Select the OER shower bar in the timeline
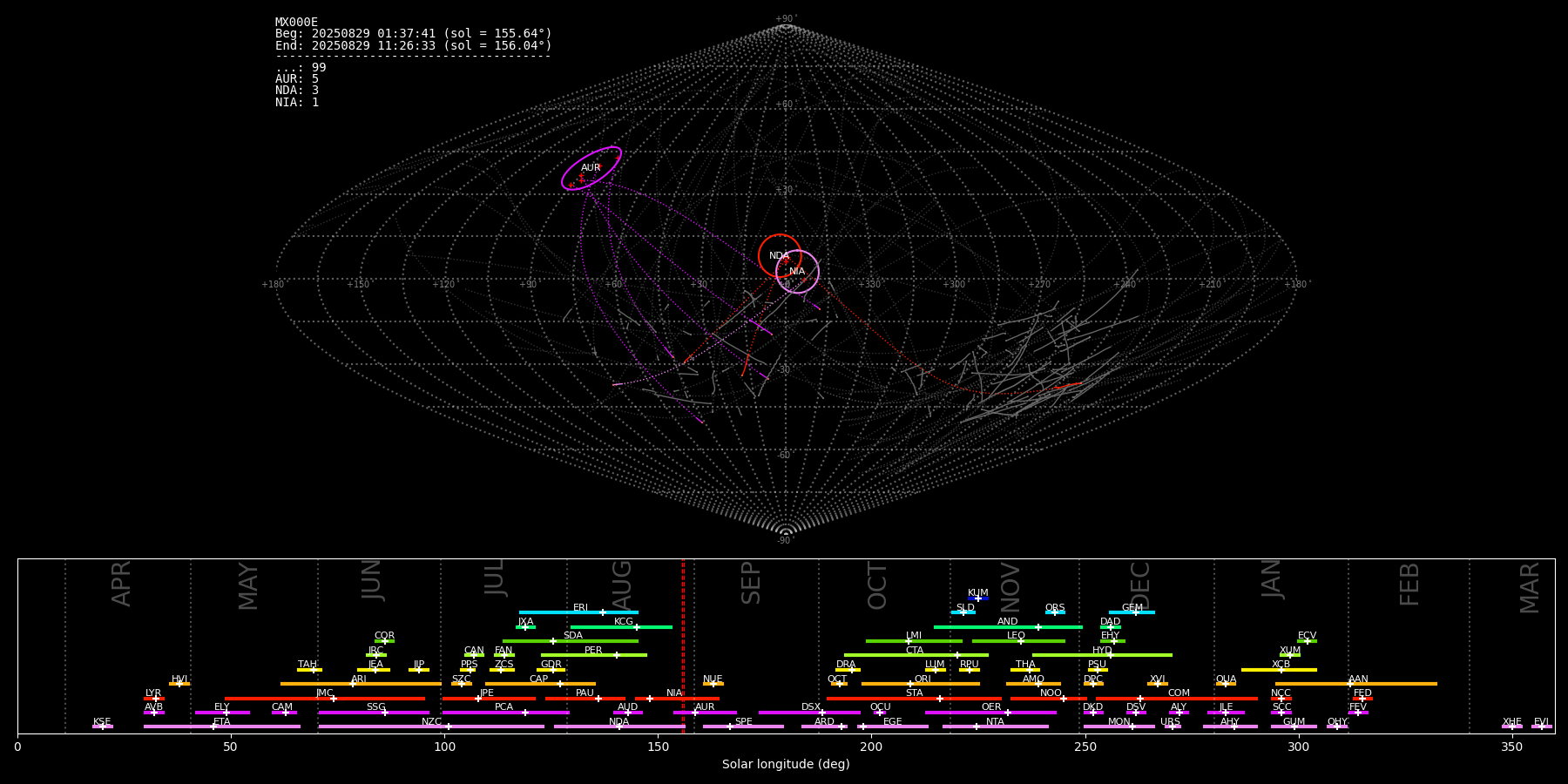 (x=990, y=713)
